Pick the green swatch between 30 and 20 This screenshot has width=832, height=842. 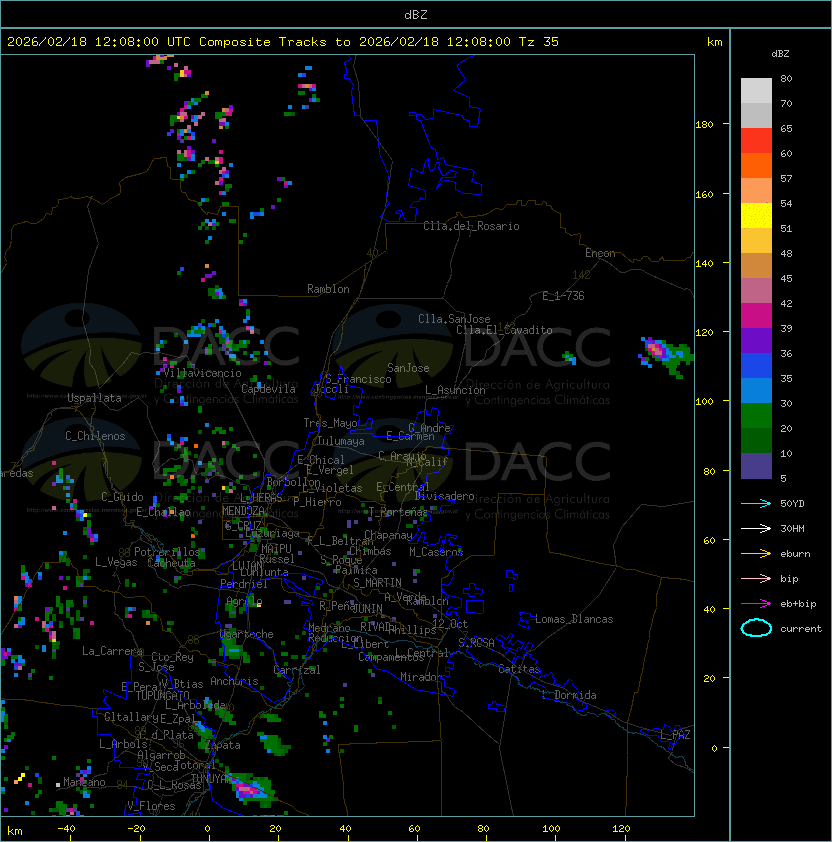pyautogui.click(x=756, y=415)
